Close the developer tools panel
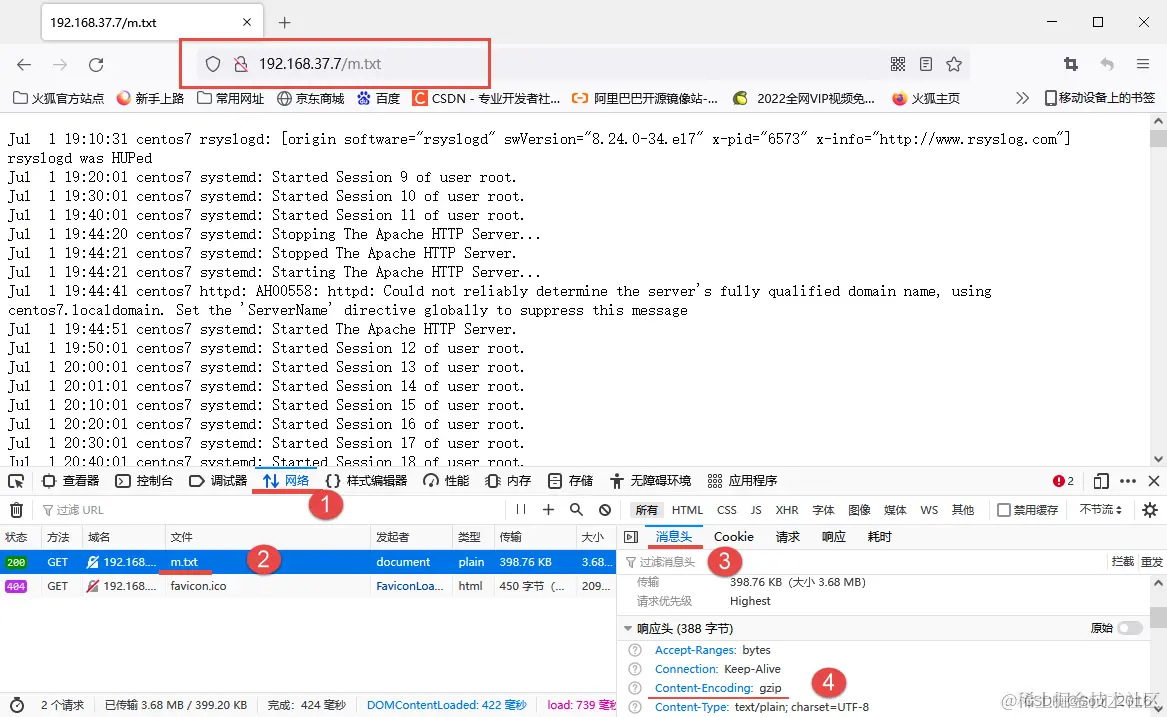 1154,481
